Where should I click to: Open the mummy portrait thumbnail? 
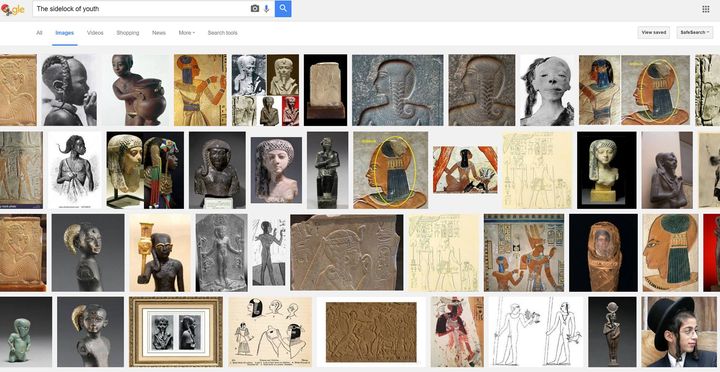[x=603, y=253]
